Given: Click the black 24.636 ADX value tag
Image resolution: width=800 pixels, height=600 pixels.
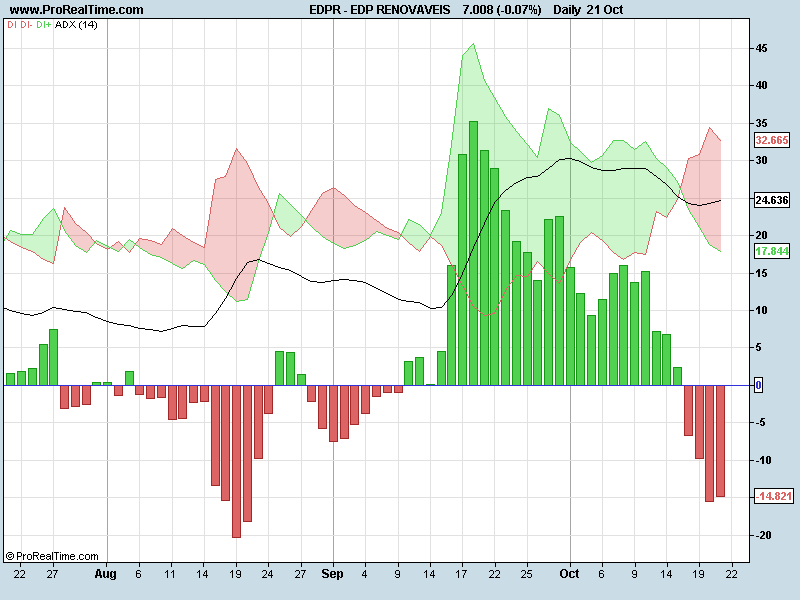Looking at the screenshot, I should pyautogui.click(x=772, y=200).
